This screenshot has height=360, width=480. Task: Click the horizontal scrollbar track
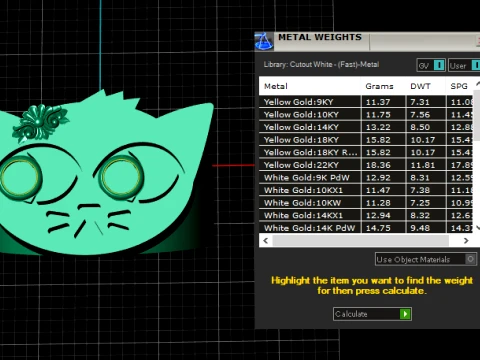pos(361,241)
